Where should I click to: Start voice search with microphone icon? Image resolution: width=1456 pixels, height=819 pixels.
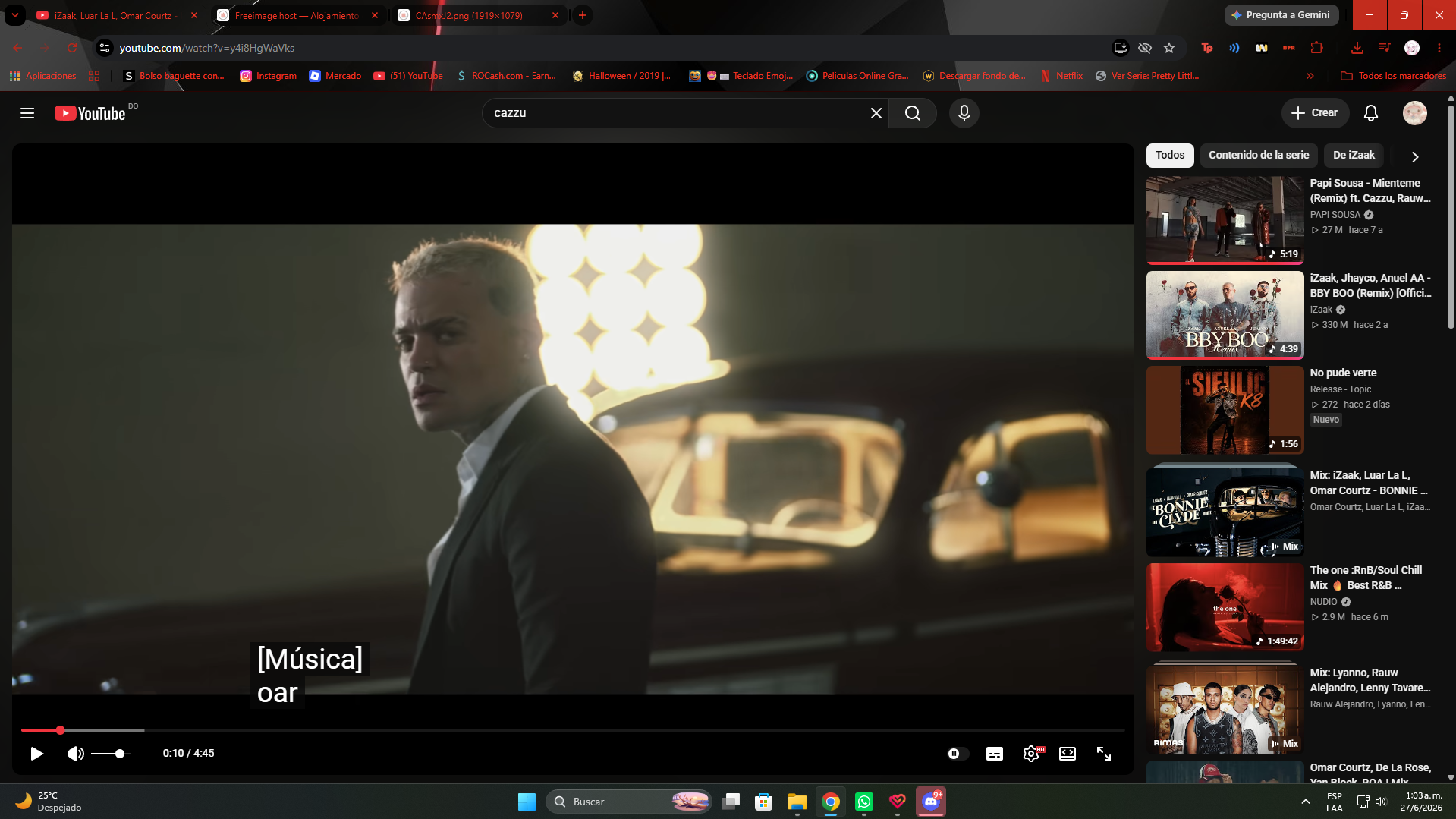[964, 113]
